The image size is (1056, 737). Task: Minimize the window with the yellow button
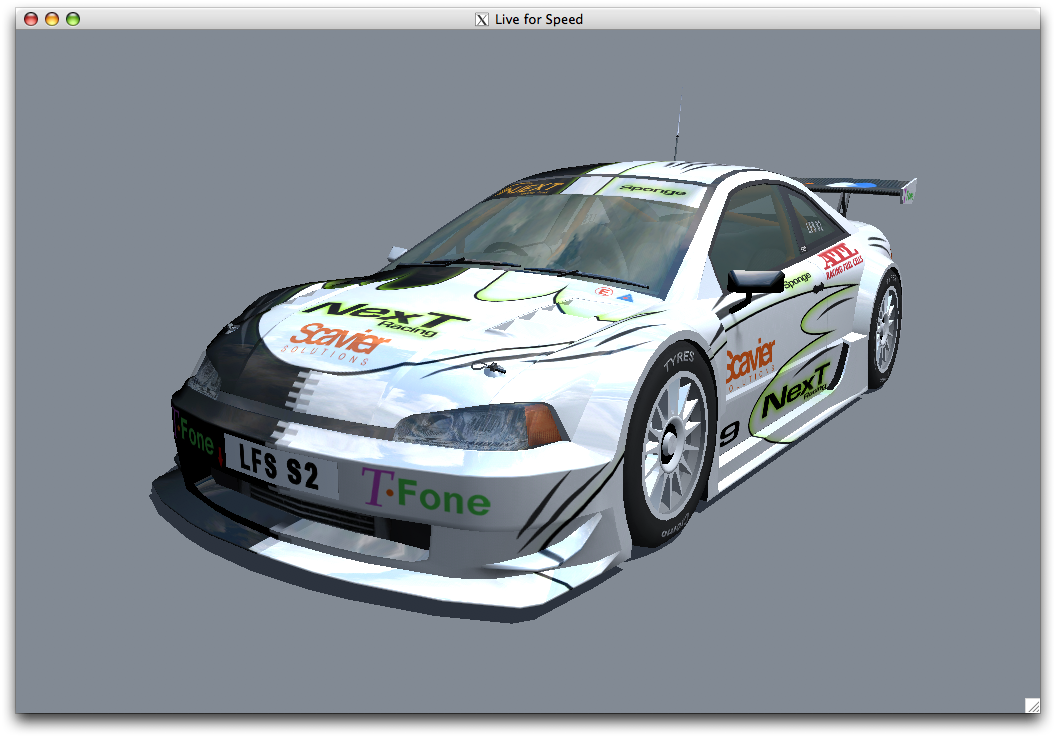coord(52,19)
